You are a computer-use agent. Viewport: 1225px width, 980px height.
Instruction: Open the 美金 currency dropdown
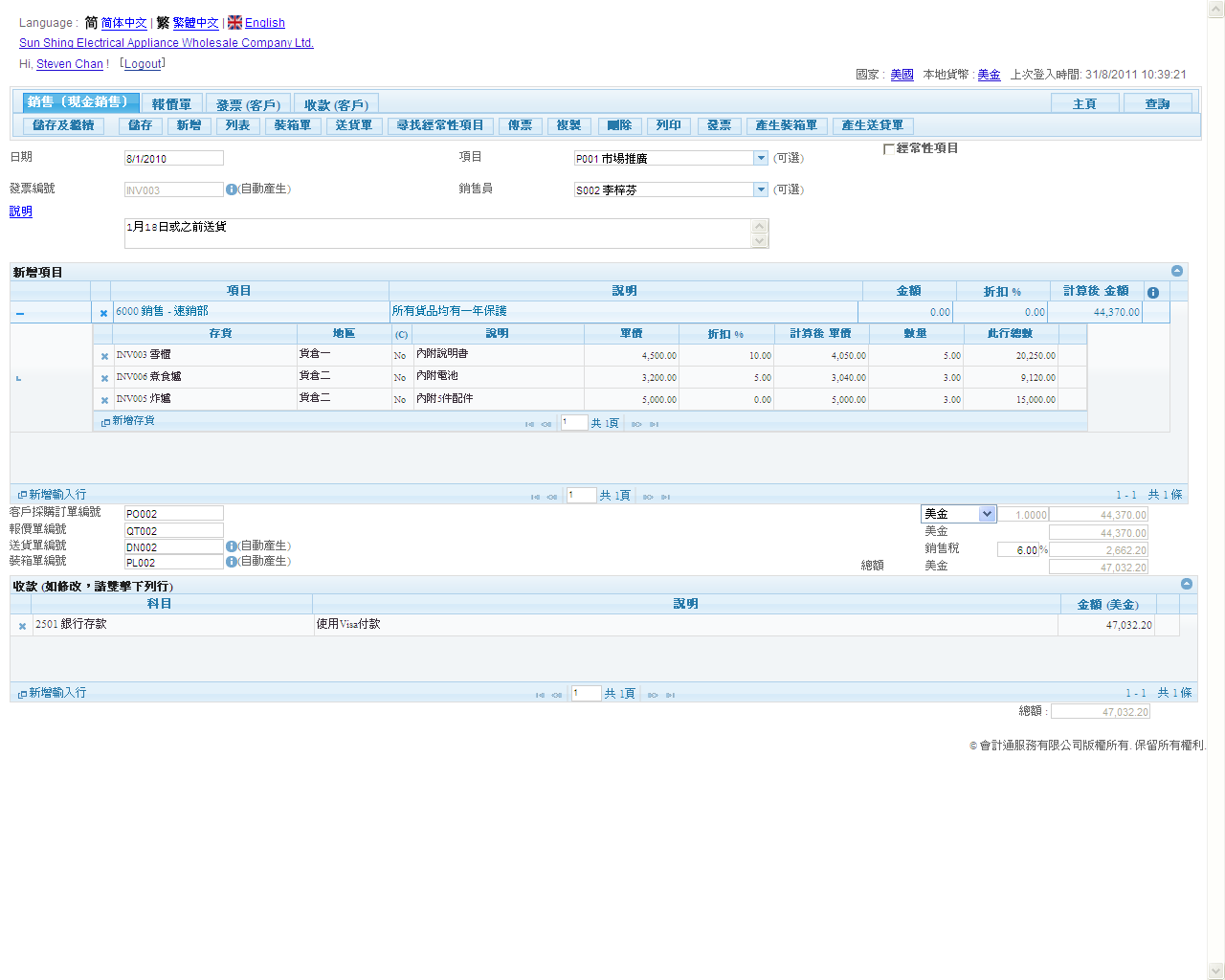click(x=987, y=514)
